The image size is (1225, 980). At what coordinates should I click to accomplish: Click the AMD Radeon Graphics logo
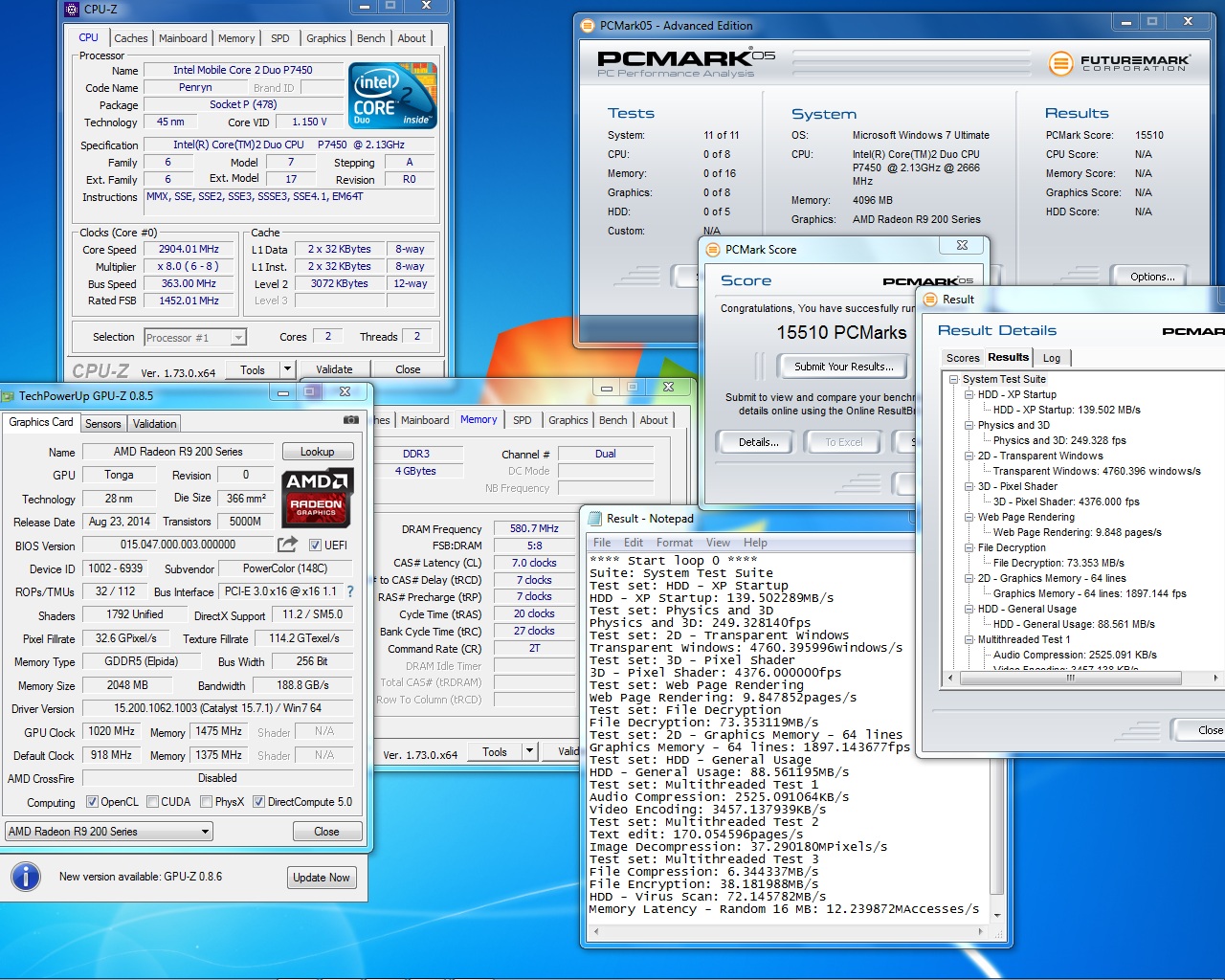[x=317, y=498]
